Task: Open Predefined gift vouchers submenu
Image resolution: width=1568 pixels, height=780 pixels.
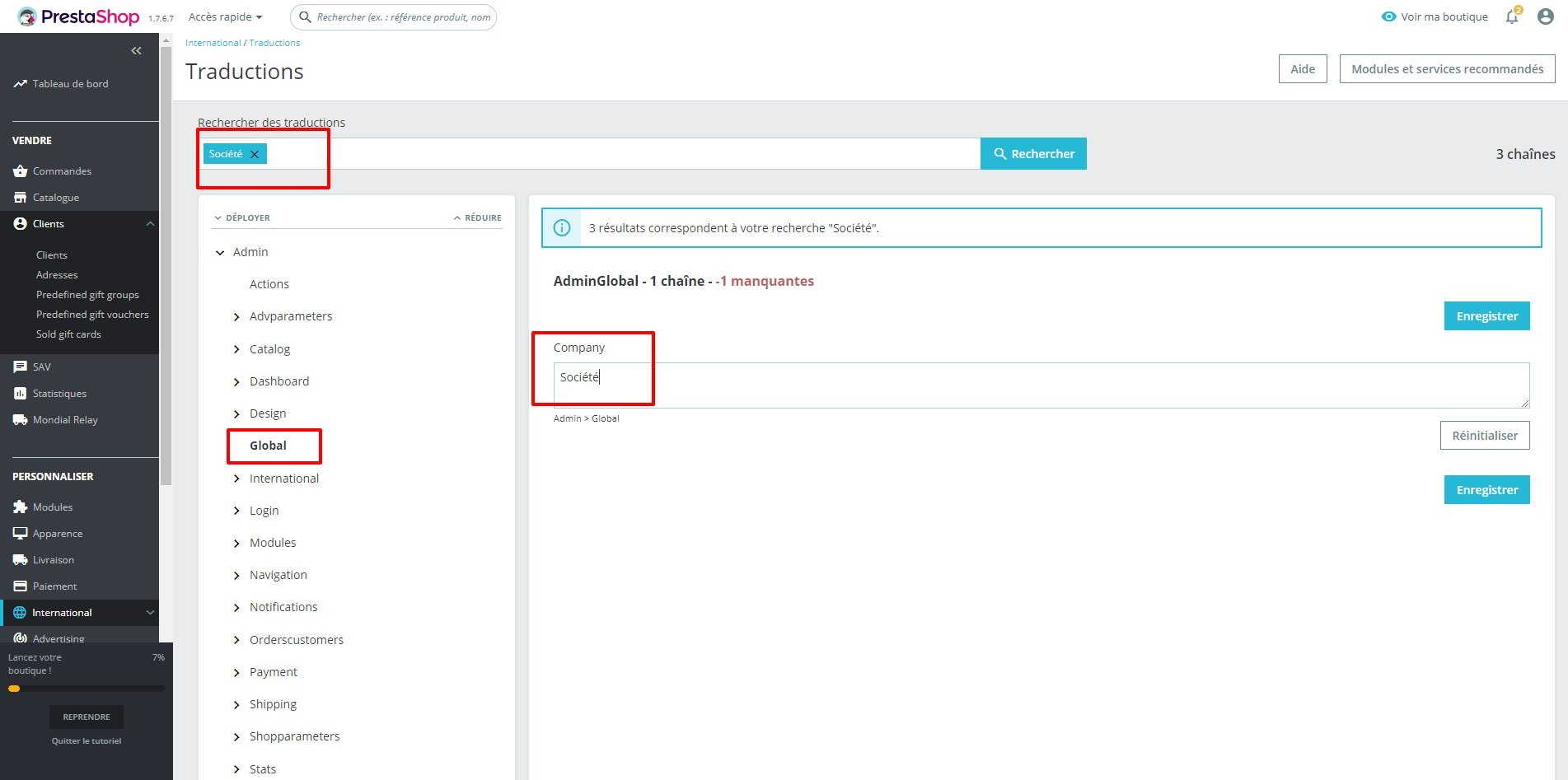Action: tap(92, 315)
